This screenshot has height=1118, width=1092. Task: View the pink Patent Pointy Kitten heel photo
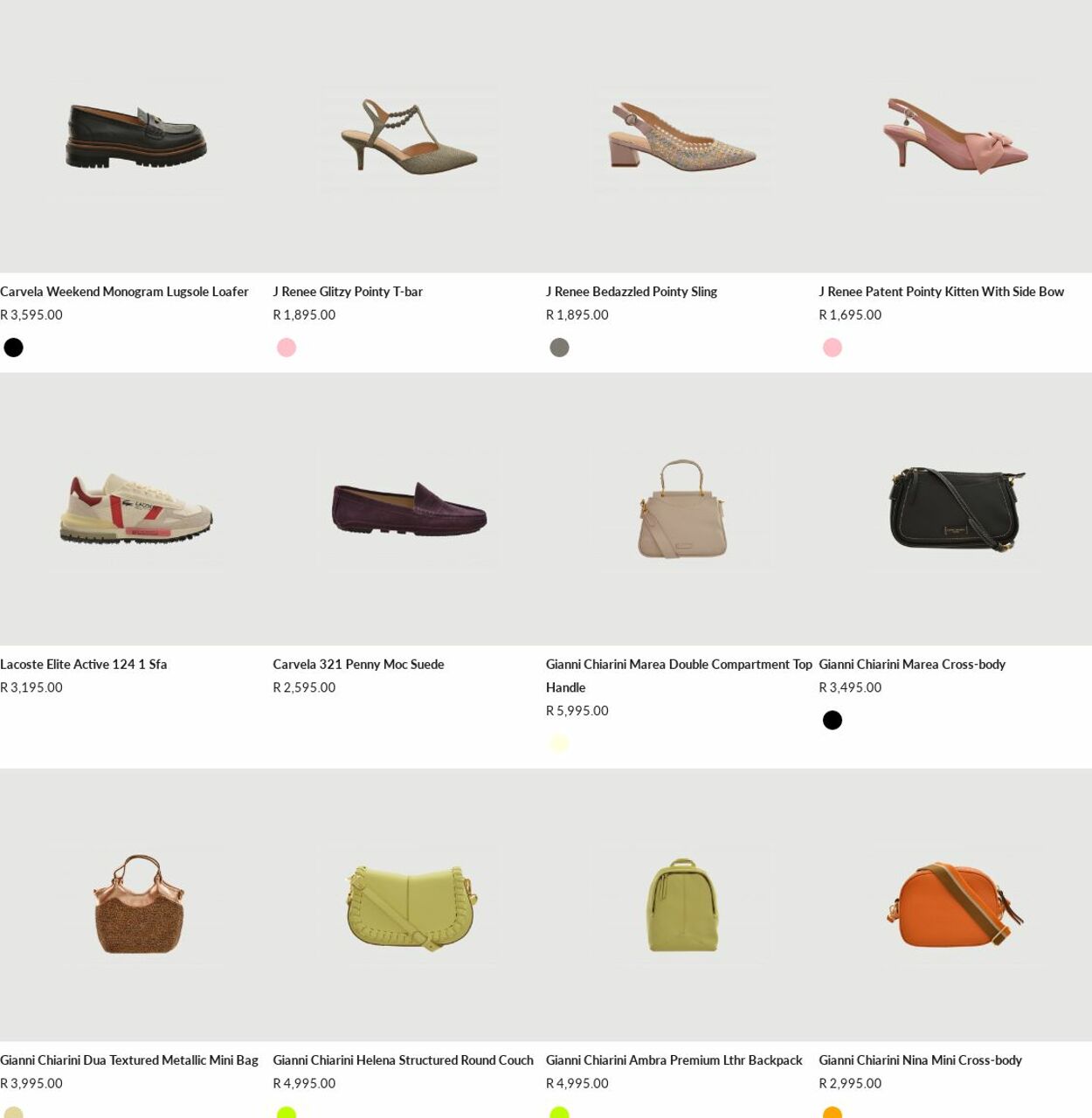955,136
